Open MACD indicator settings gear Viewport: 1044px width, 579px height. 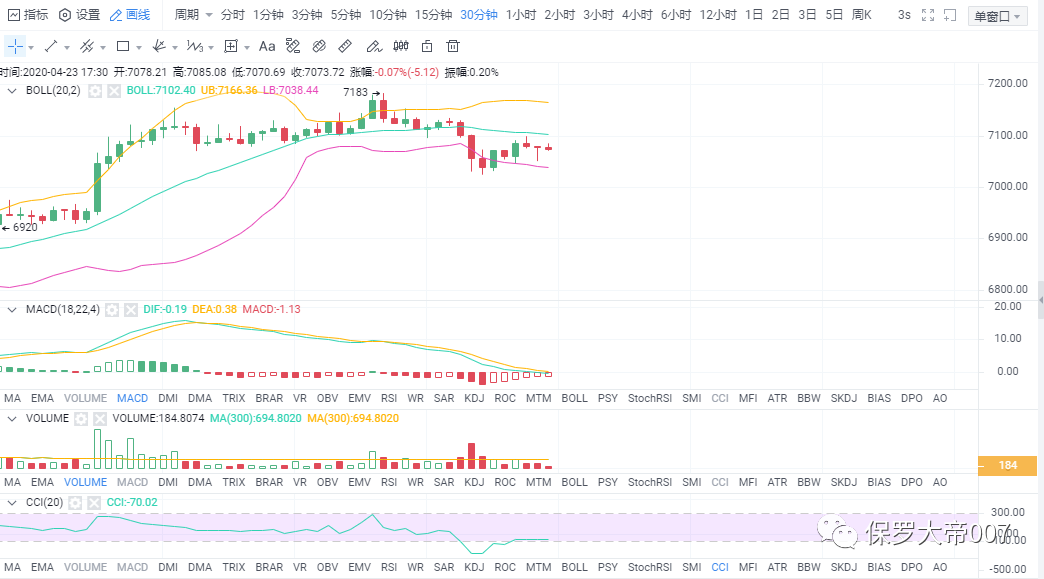click(x=112, y=310)
